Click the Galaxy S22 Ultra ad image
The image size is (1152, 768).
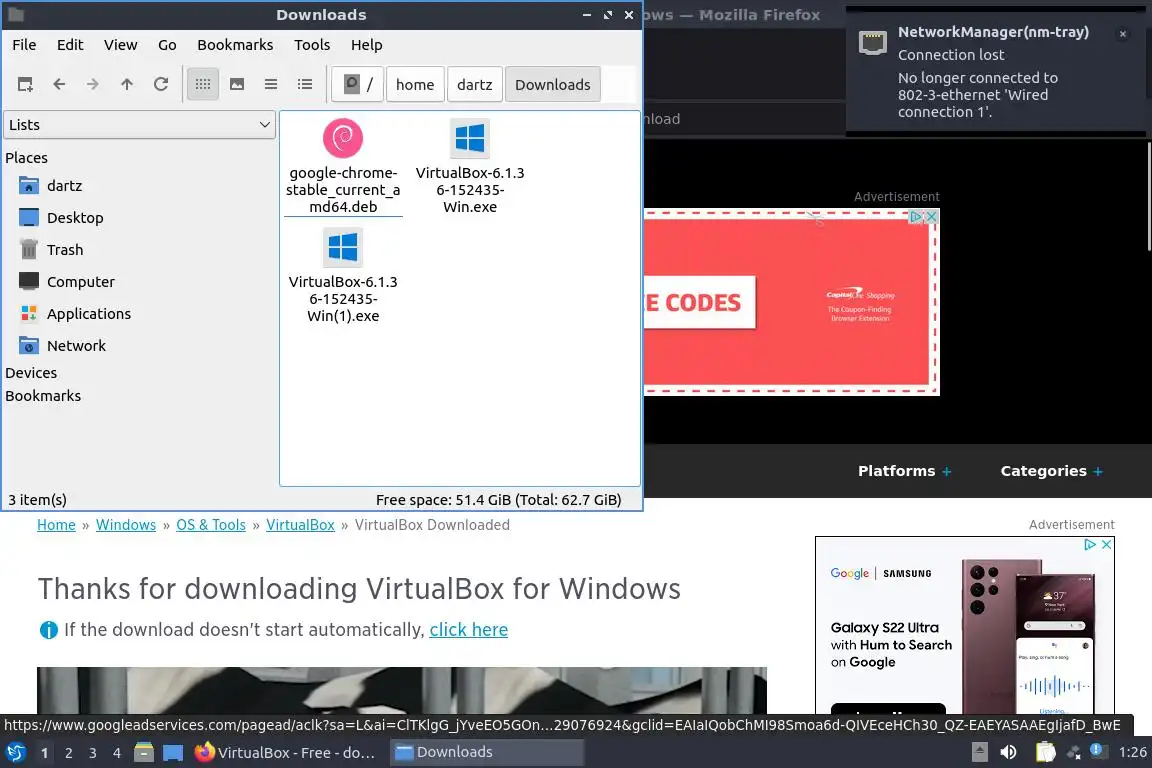coord(1029,636)
